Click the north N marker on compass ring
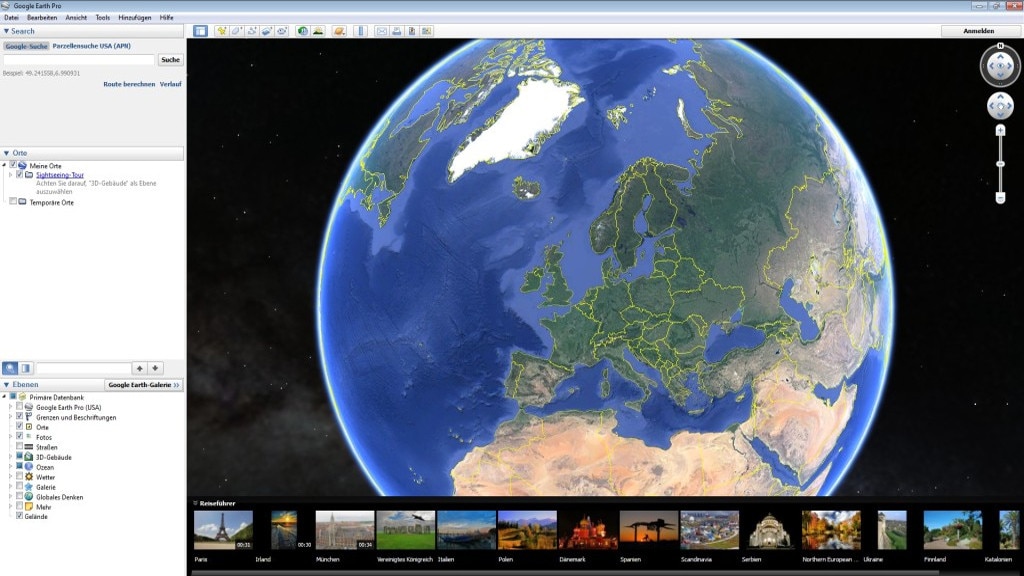This screenshot has height=576, width=1024. pos(1000,46)
